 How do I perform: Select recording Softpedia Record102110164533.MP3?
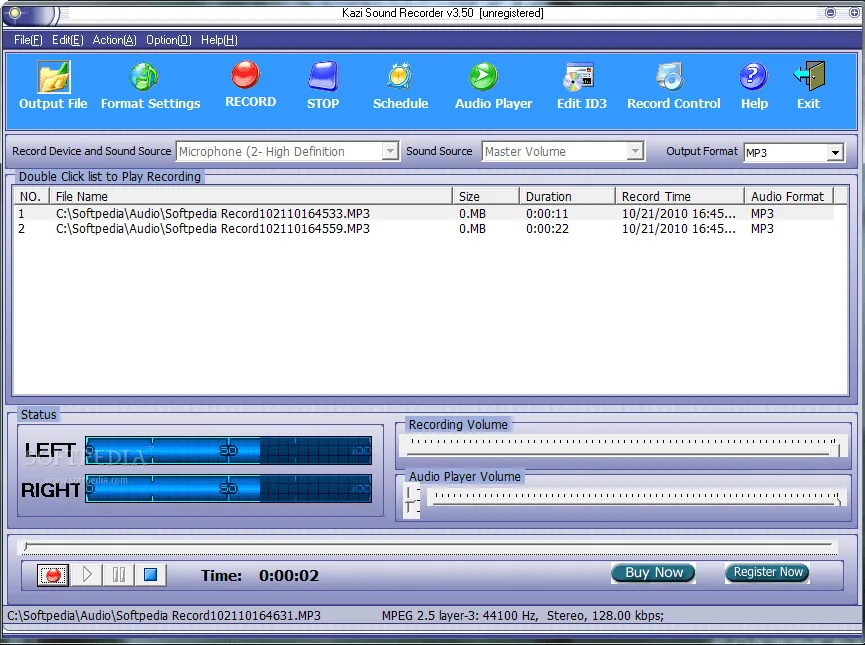(x=213, y=214)
